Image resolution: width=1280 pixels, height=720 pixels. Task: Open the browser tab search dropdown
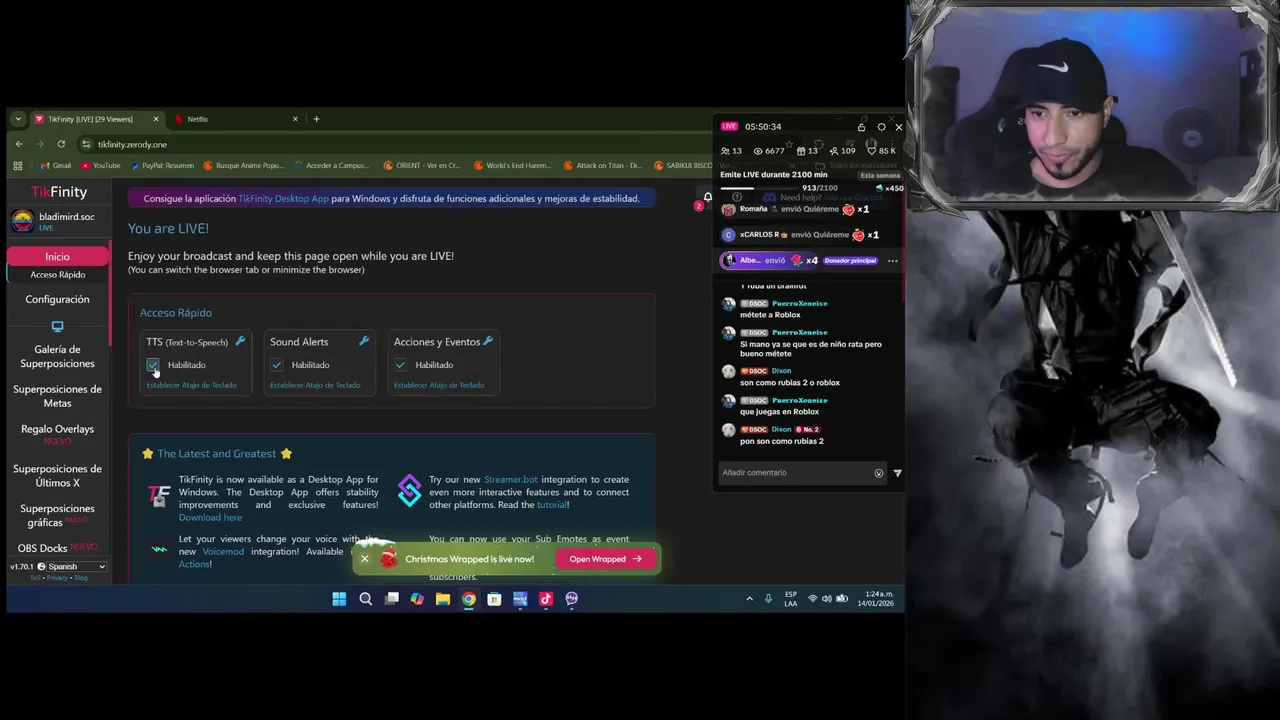[x=18, y=119]
